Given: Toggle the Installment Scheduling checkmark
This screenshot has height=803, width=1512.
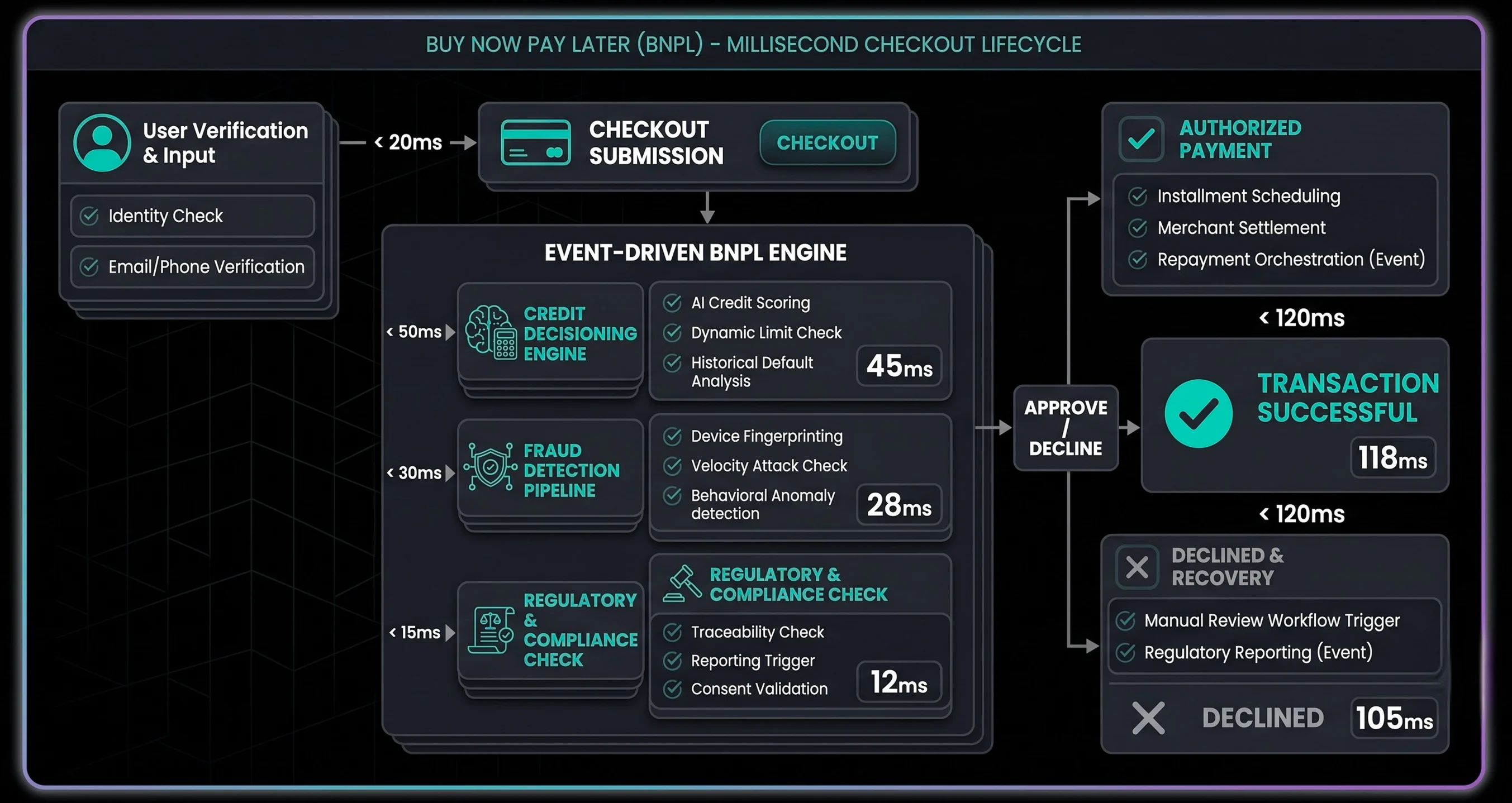Looking at the screenshot, I should 1138,196.
